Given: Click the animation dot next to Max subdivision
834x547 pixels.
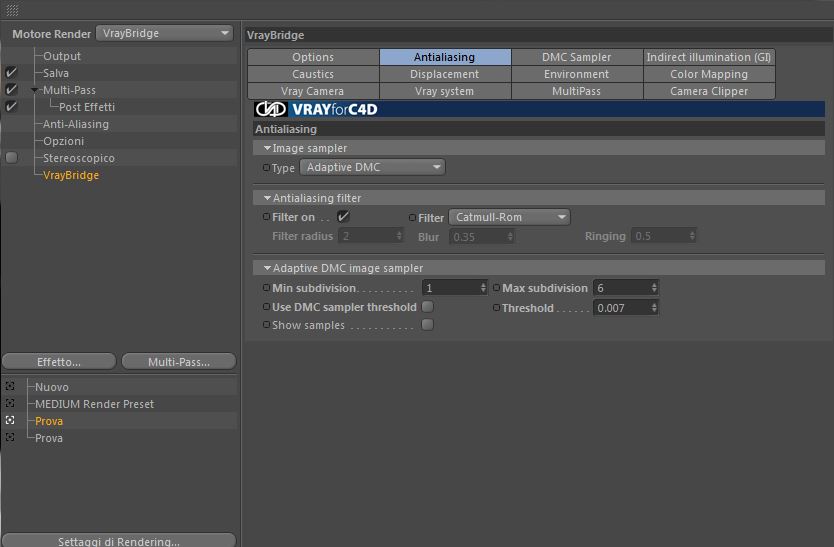Looking at the screenshot, I should click(496, 287).
